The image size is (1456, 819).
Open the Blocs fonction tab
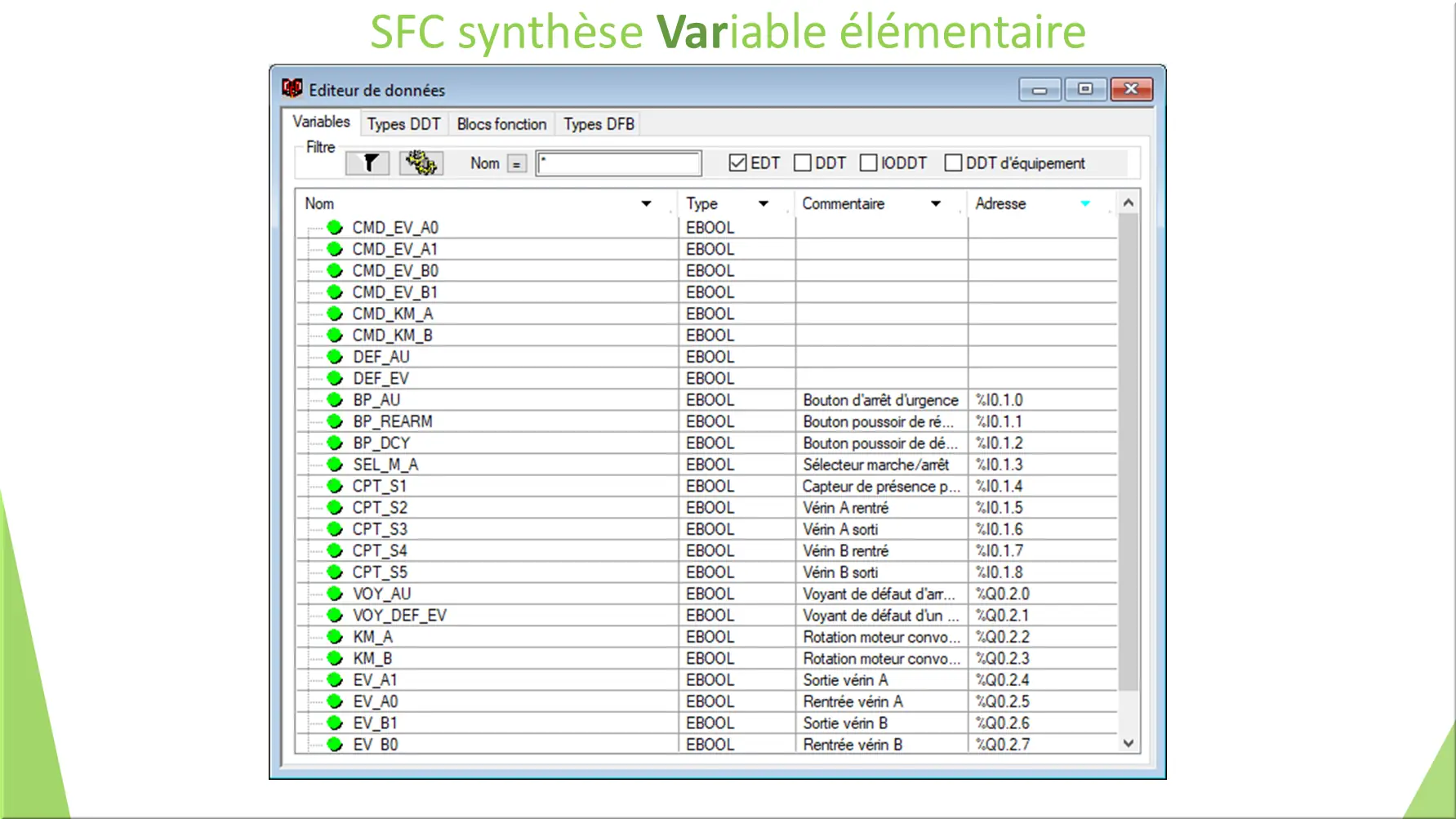click(x=501, y=123)
